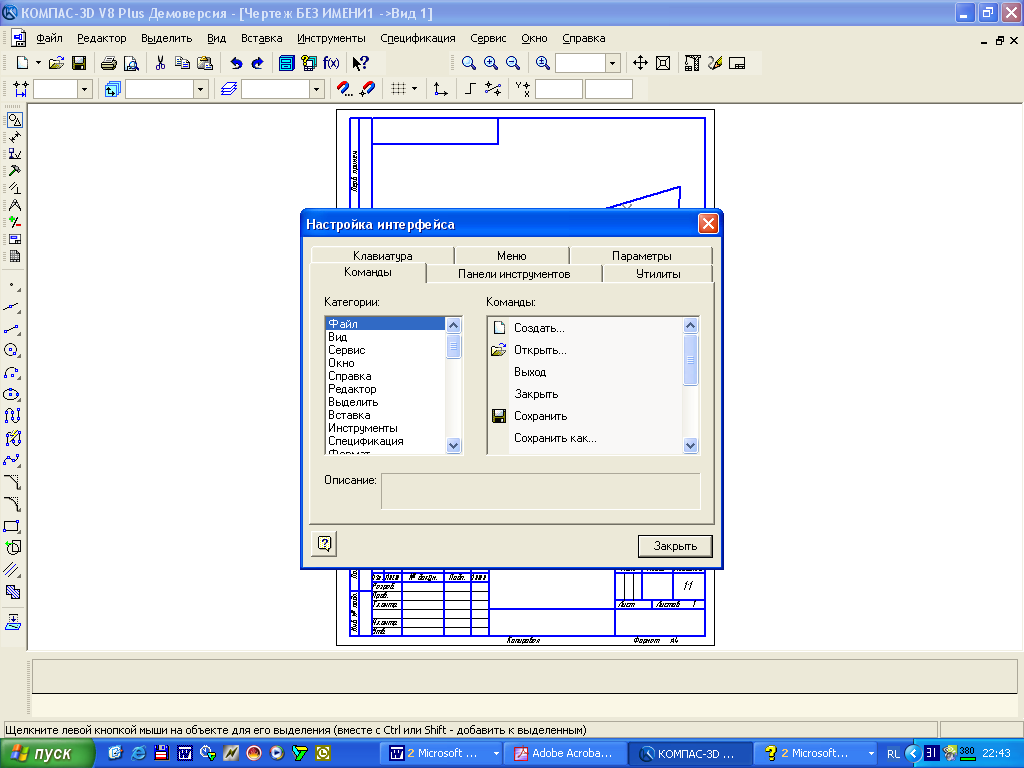Viewport: 1024px width, 768px height.
Task: Click the Open file icon in main toolbar
Action: pyautogui.click(x=57, y=63)
